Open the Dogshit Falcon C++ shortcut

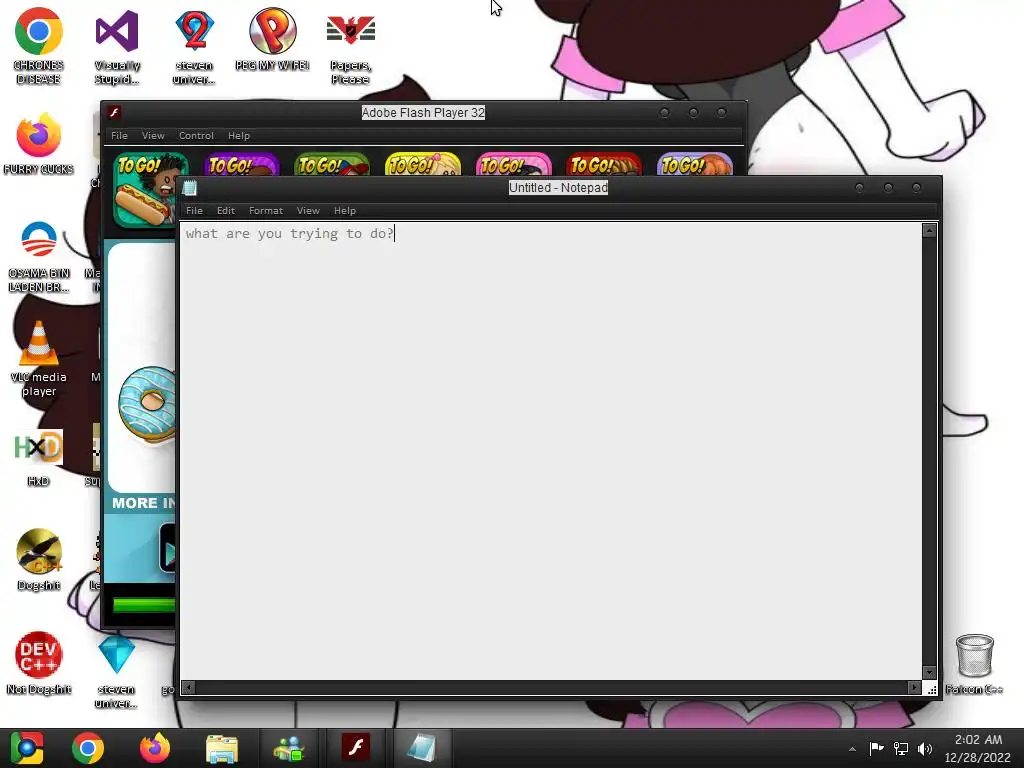point(39,560)
